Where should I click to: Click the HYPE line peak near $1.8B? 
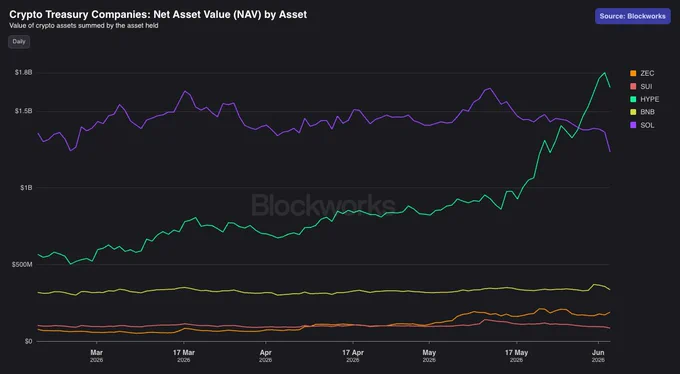pos(605,72)
